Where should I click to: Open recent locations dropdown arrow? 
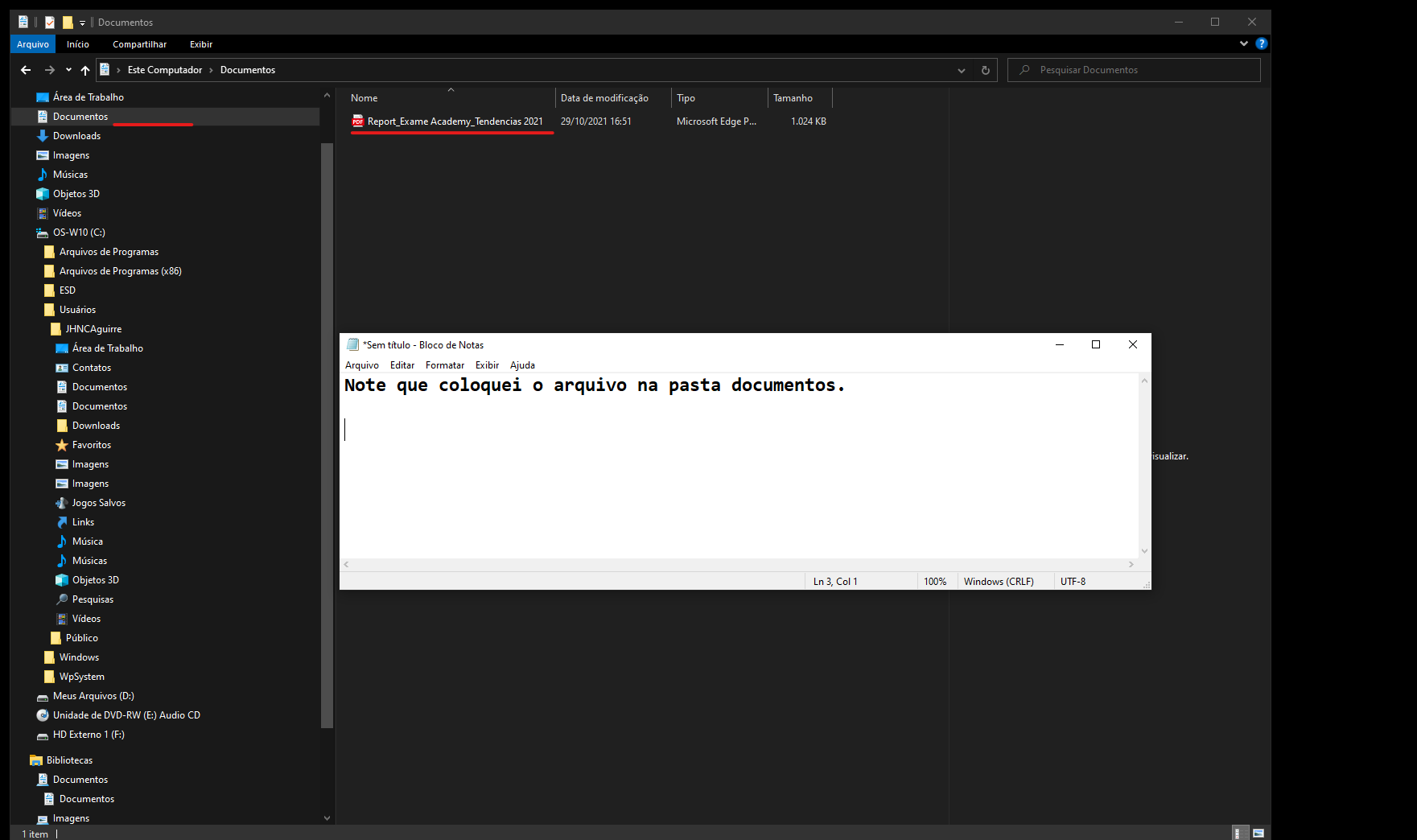[68, 70]
